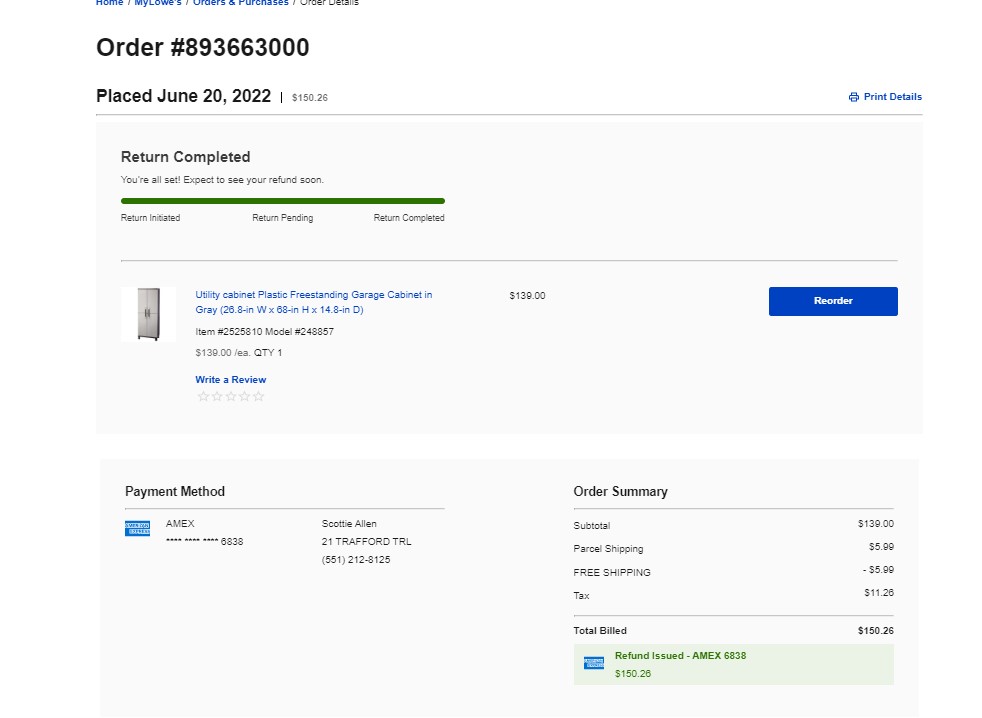Open the Utility cabinet Plastic Freestanding product link
982x718 pixels.
coord(314,302)
